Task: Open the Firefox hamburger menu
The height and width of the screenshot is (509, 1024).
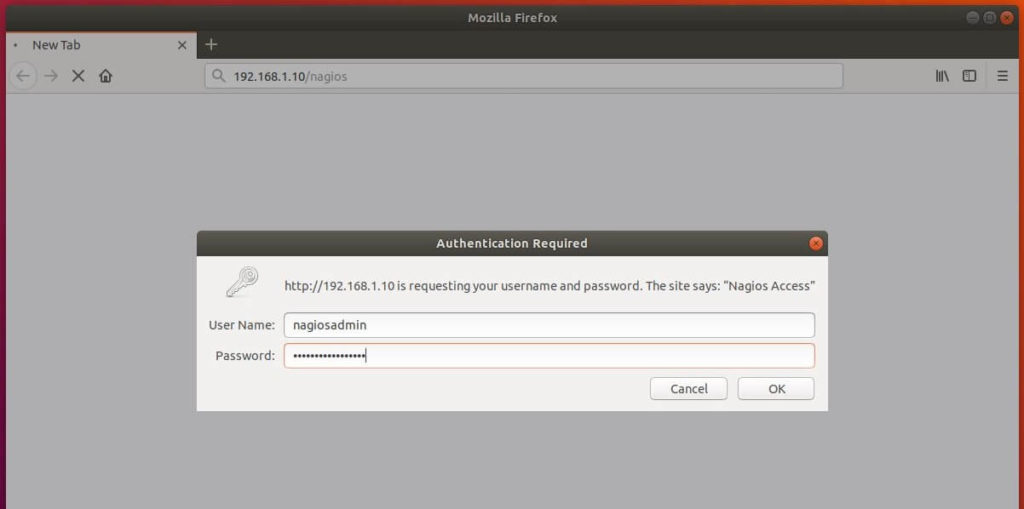Action: click(x=1002, y=76)
